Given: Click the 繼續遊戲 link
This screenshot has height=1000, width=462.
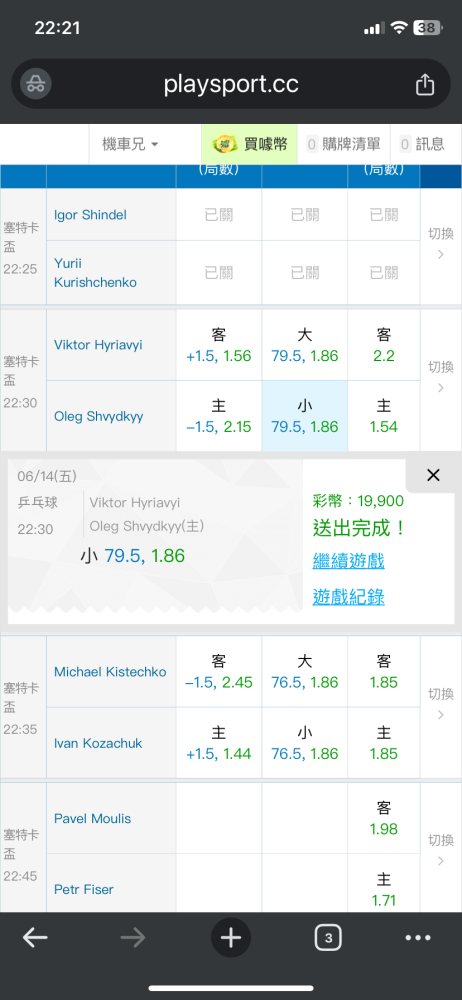Looking at the screenshot, I should coord(348,561).
